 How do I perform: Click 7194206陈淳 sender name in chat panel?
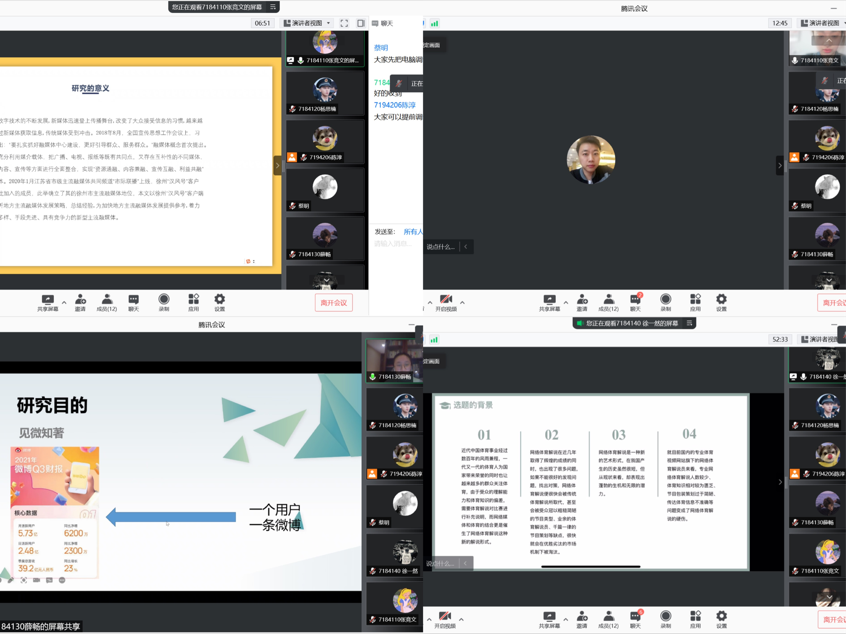[395, 105]
